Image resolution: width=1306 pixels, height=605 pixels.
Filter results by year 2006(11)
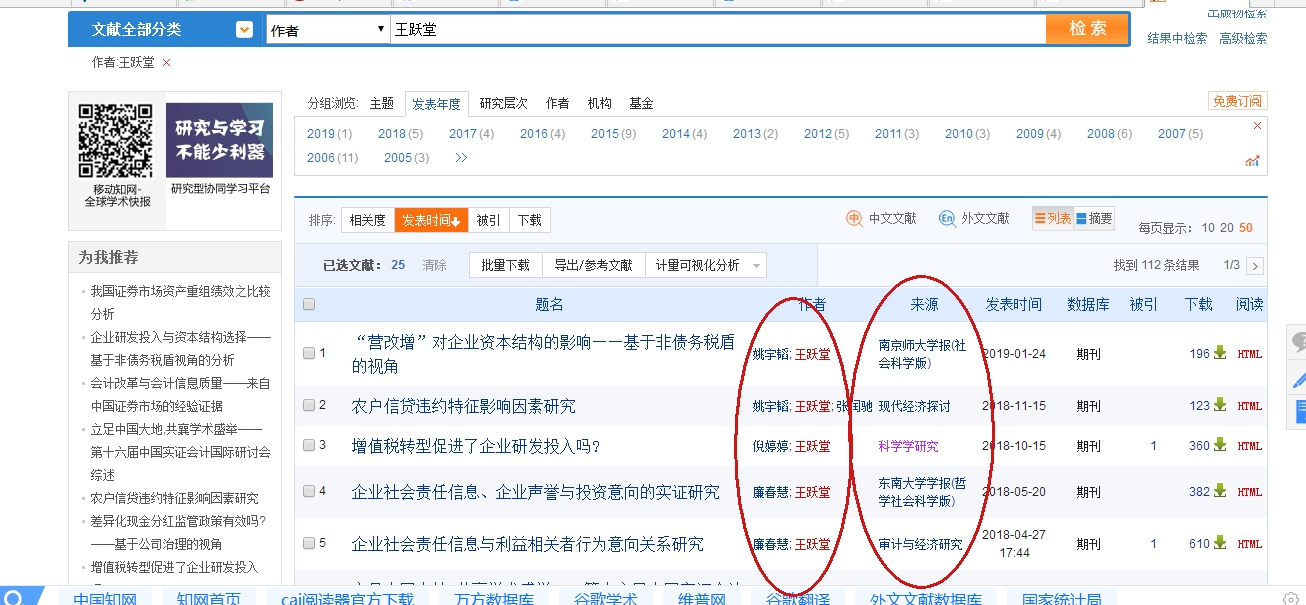[332, 158]
